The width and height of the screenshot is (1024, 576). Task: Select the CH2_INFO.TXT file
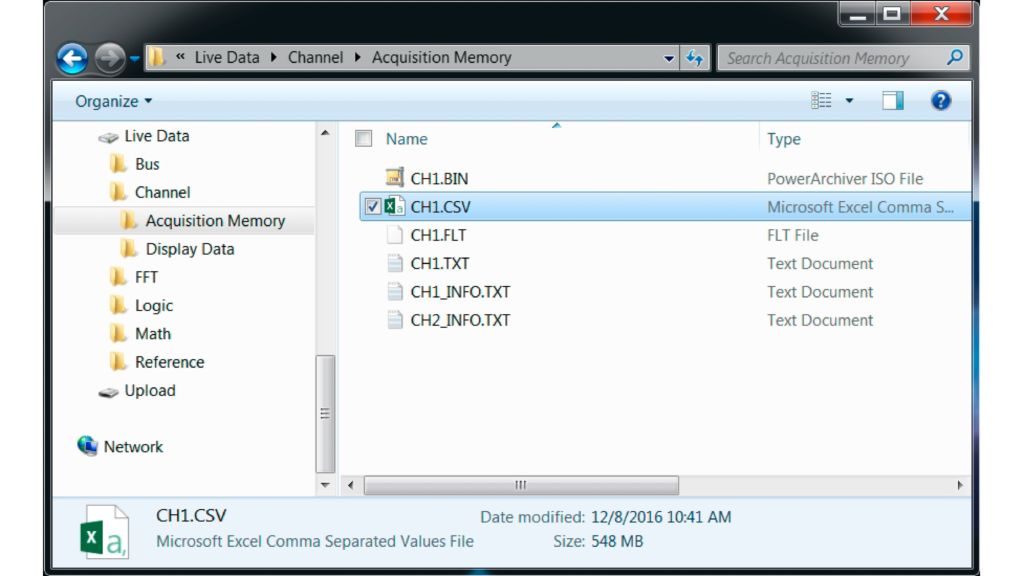click(460, 320)
